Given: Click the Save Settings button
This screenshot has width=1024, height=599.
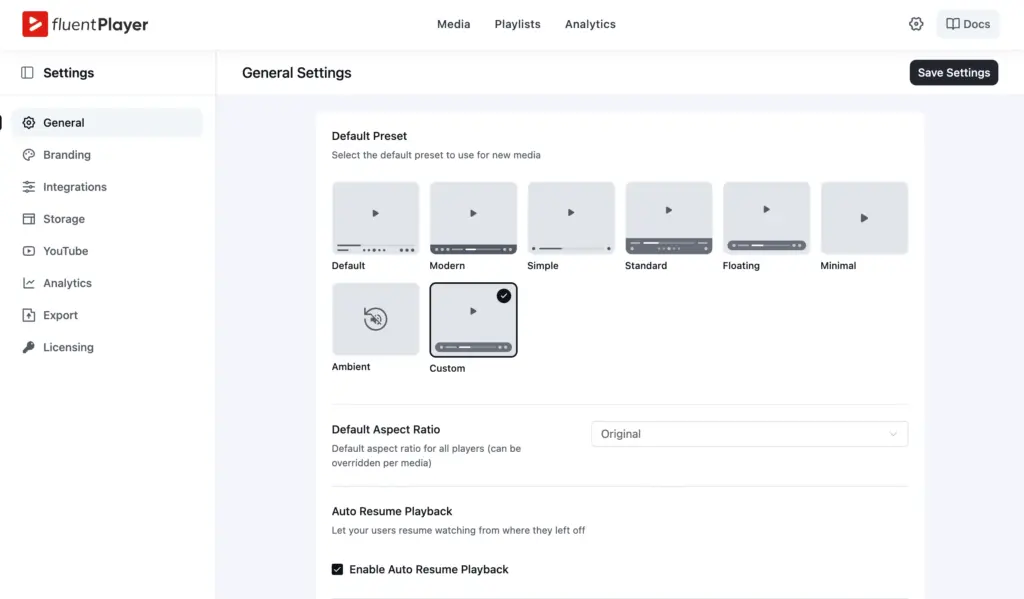Looking at the screenshot, I should pyautogui.click(x=953, y=73).
